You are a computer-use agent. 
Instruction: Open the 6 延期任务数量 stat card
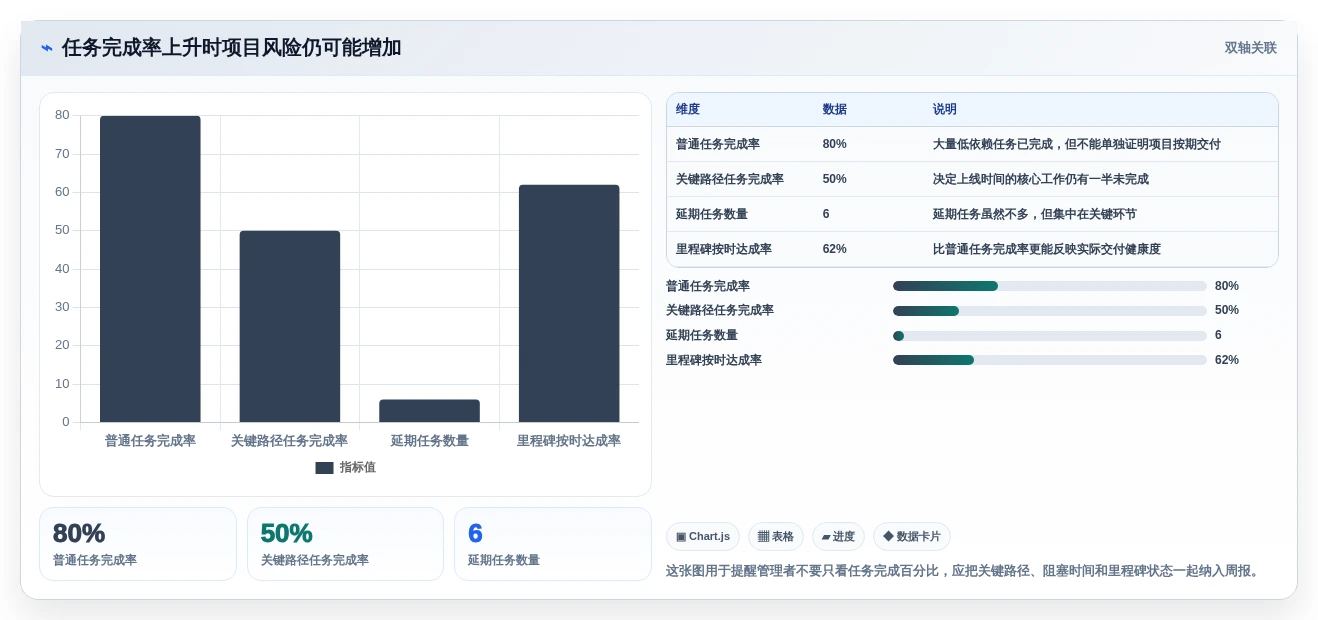pyautogui.click(x=553, y=544)
